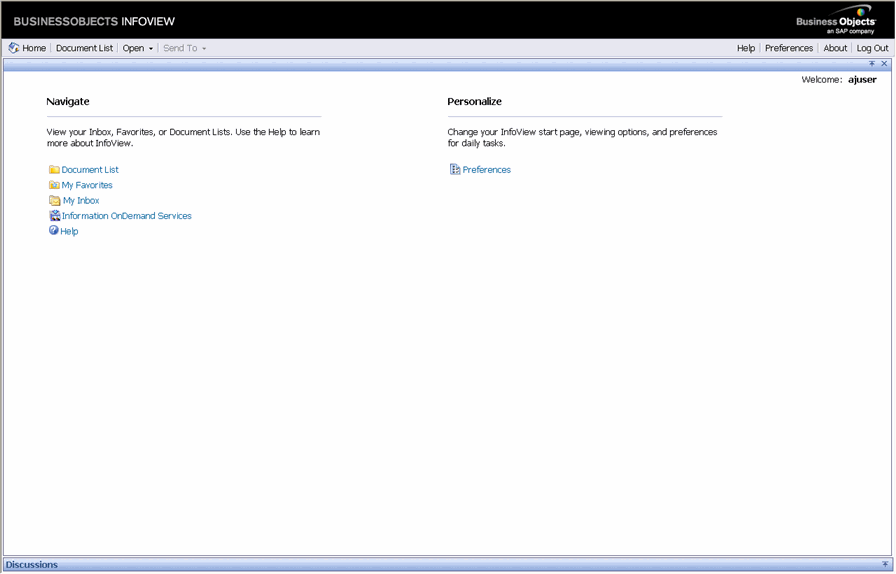Pin the top panel with pushpin icon
Screen dimensions: 896x574
[x=872, y=63]
